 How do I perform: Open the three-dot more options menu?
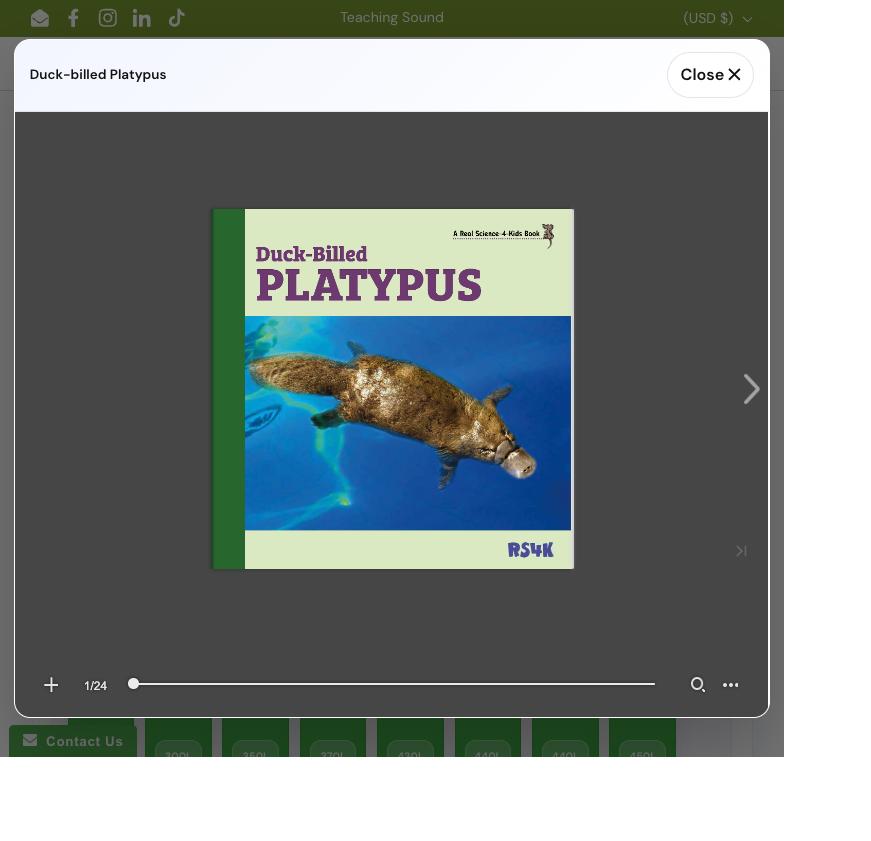click(730, 685)
